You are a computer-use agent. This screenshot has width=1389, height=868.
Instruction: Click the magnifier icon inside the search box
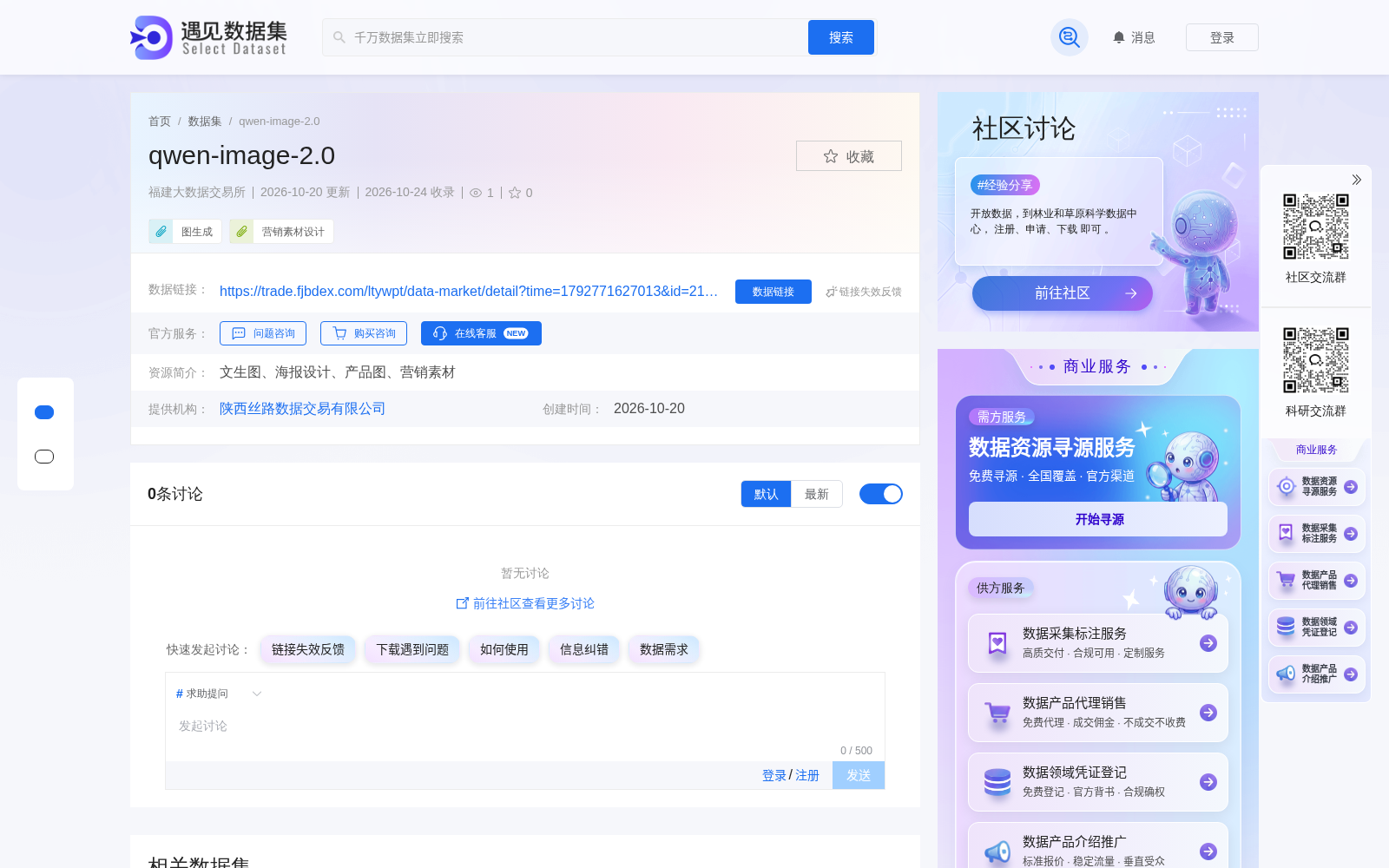[x=339, y=37]
